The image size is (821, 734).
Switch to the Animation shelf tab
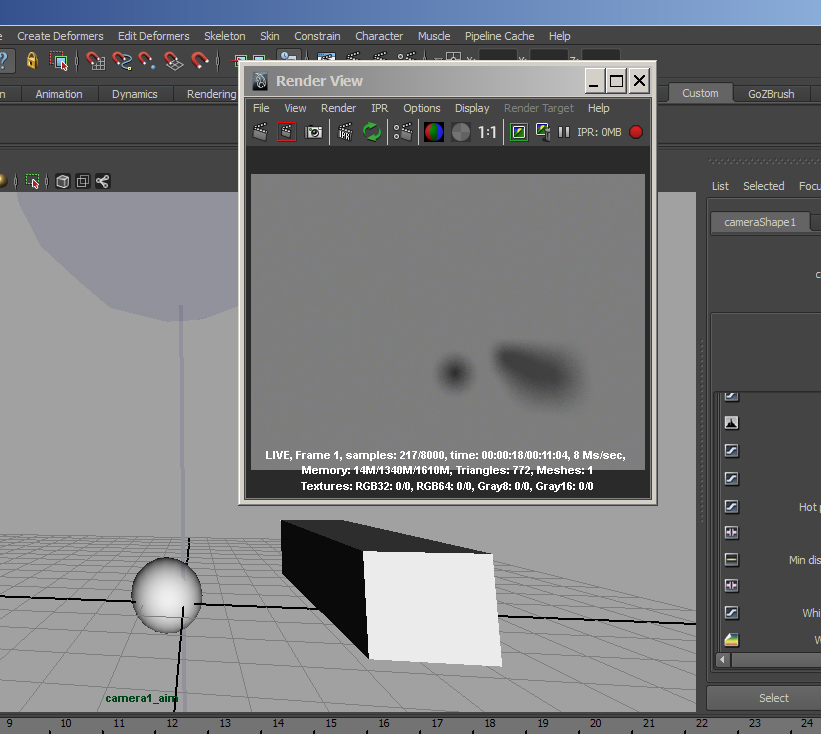(59, 94)
